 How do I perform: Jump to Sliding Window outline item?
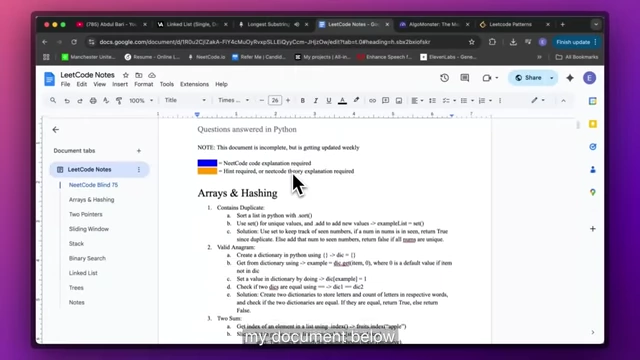click(89, 229)
